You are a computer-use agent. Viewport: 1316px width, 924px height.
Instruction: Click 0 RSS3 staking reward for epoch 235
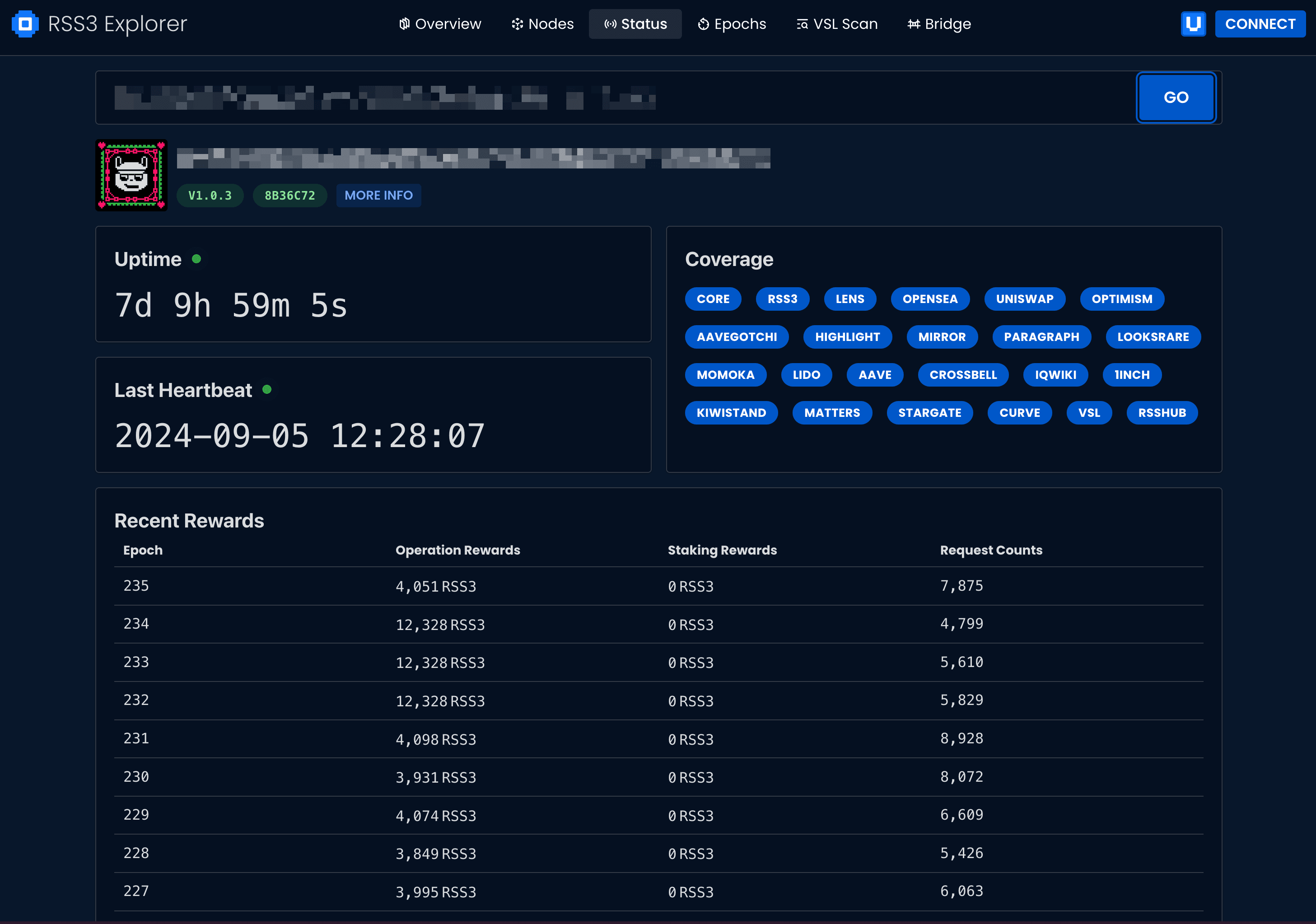click(x=691, y=586)
